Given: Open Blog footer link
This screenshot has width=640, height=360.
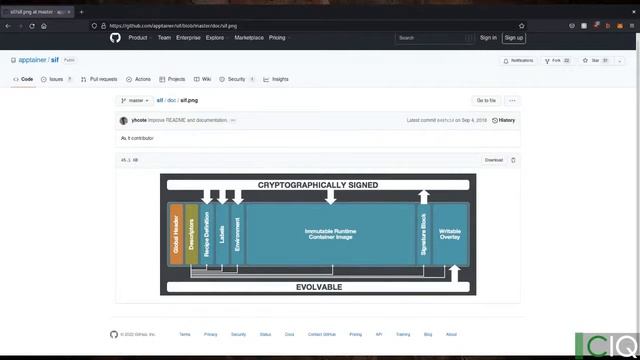Looking at the screenshot, I should 428,334.
